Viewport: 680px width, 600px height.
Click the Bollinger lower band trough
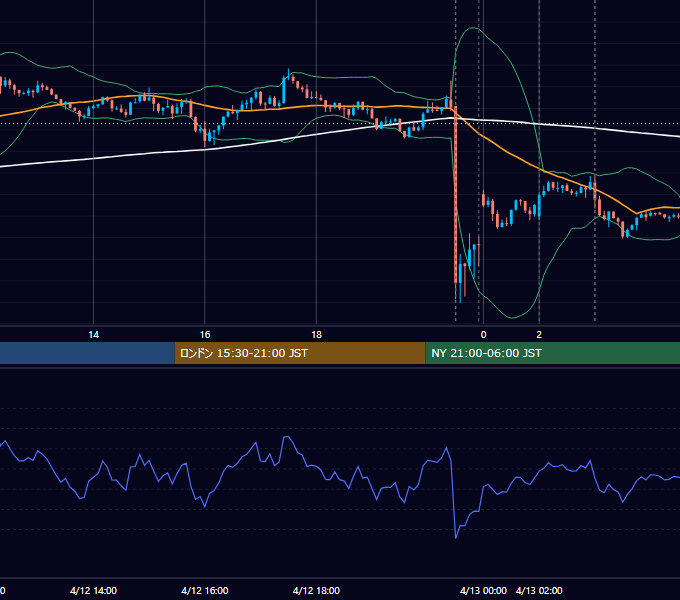pyautogui.click(x=512, y=317)
